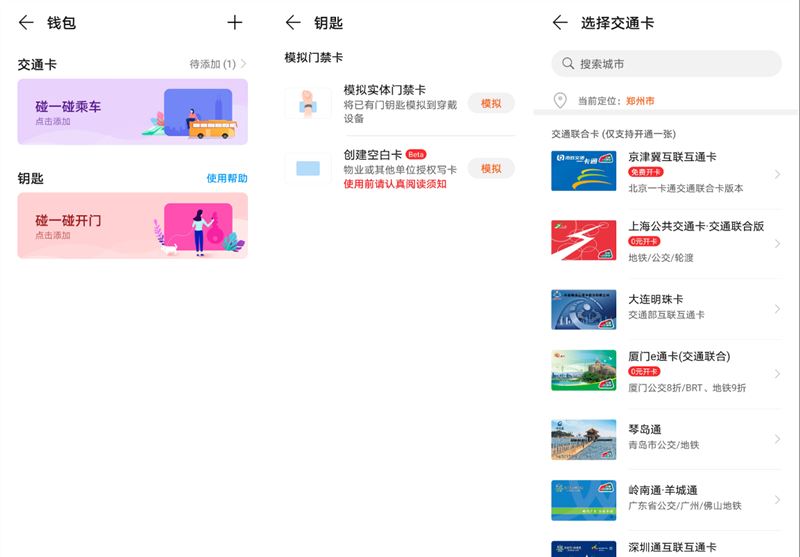Click 北京一卡通交通联合卡版本 subtitle

pyautogui.click(x=686, y=188)
